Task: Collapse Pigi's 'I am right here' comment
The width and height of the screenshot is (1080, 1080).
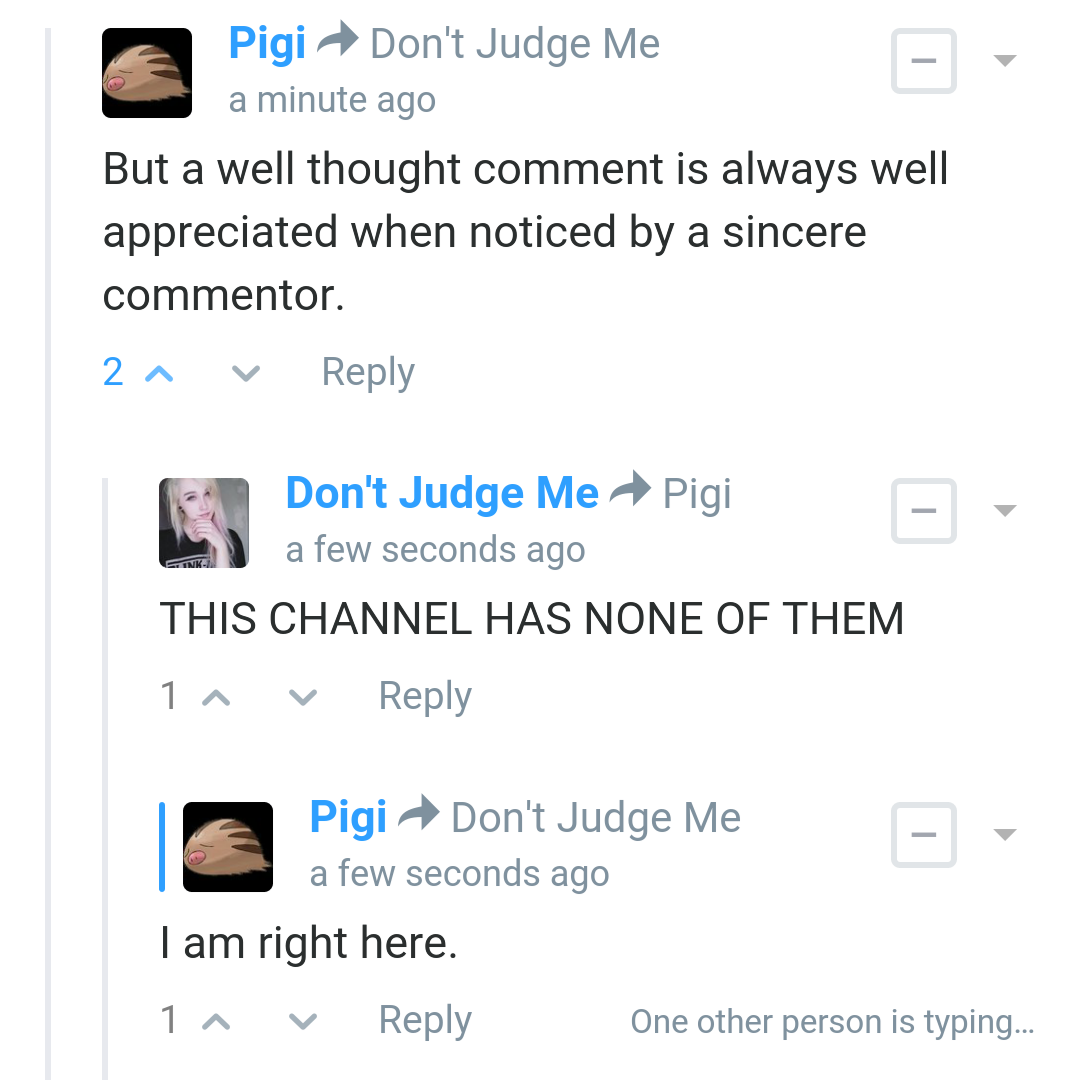Action: (x=924, y=835)
